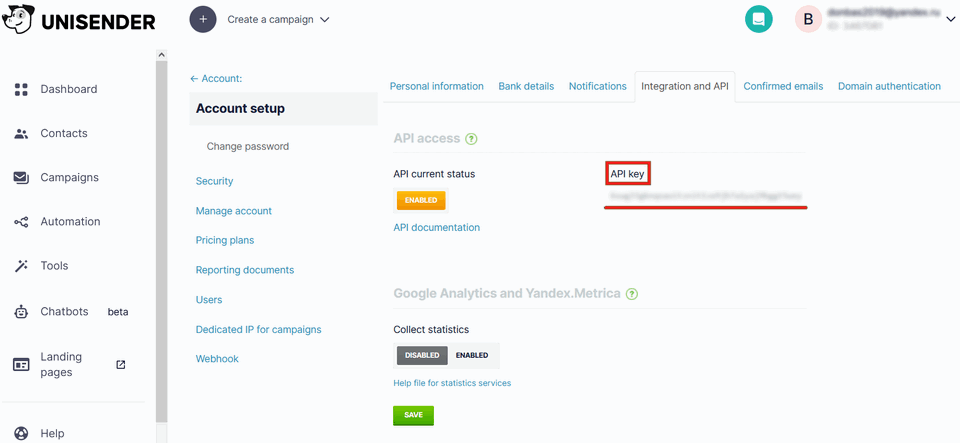Switch to the Notifications tab
Screen dimensions: 960x443
[x=598, y=86]
